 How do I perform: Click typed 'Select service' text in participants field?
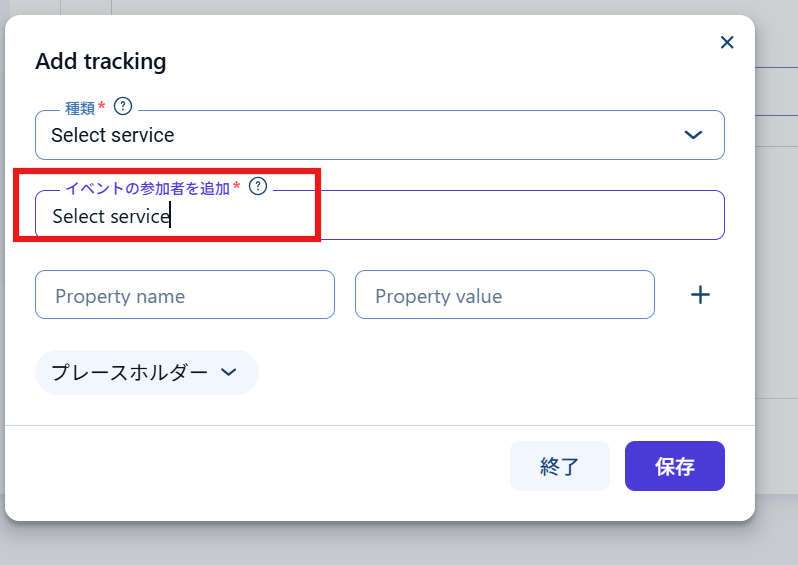pyautogui.click(x=110, y=216)
